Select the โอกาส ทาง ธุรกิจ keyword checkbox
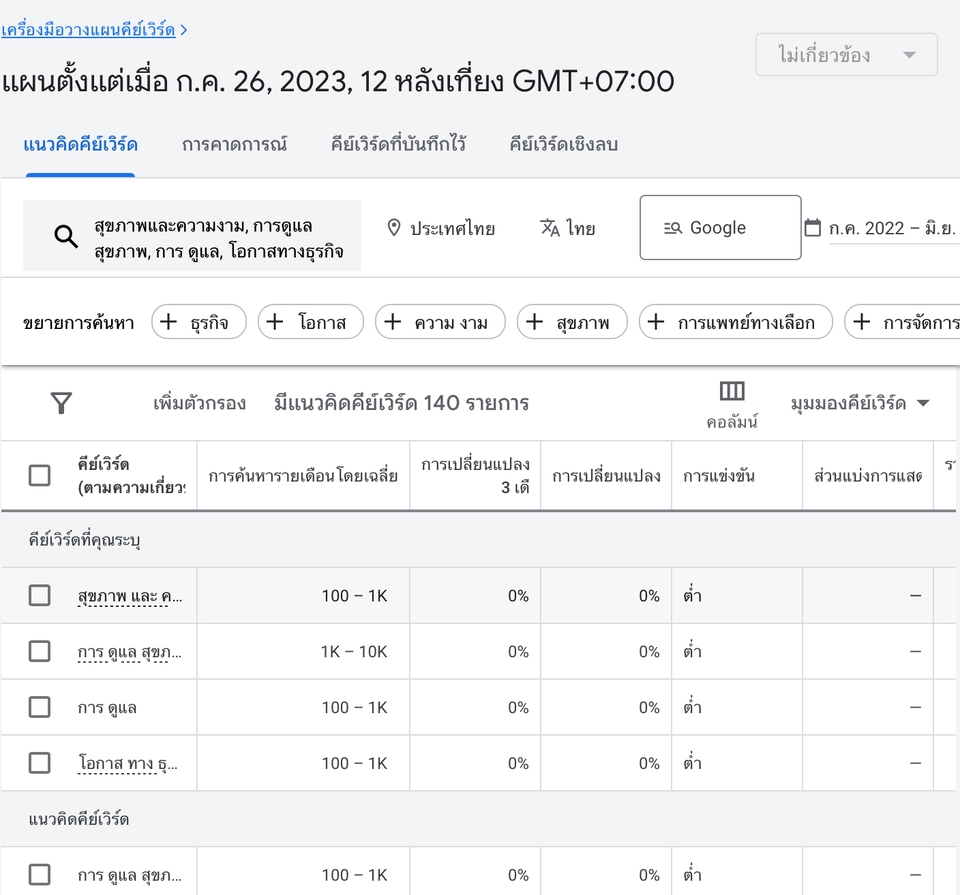This screenshot has height=895, width=960. click(39, 763)
